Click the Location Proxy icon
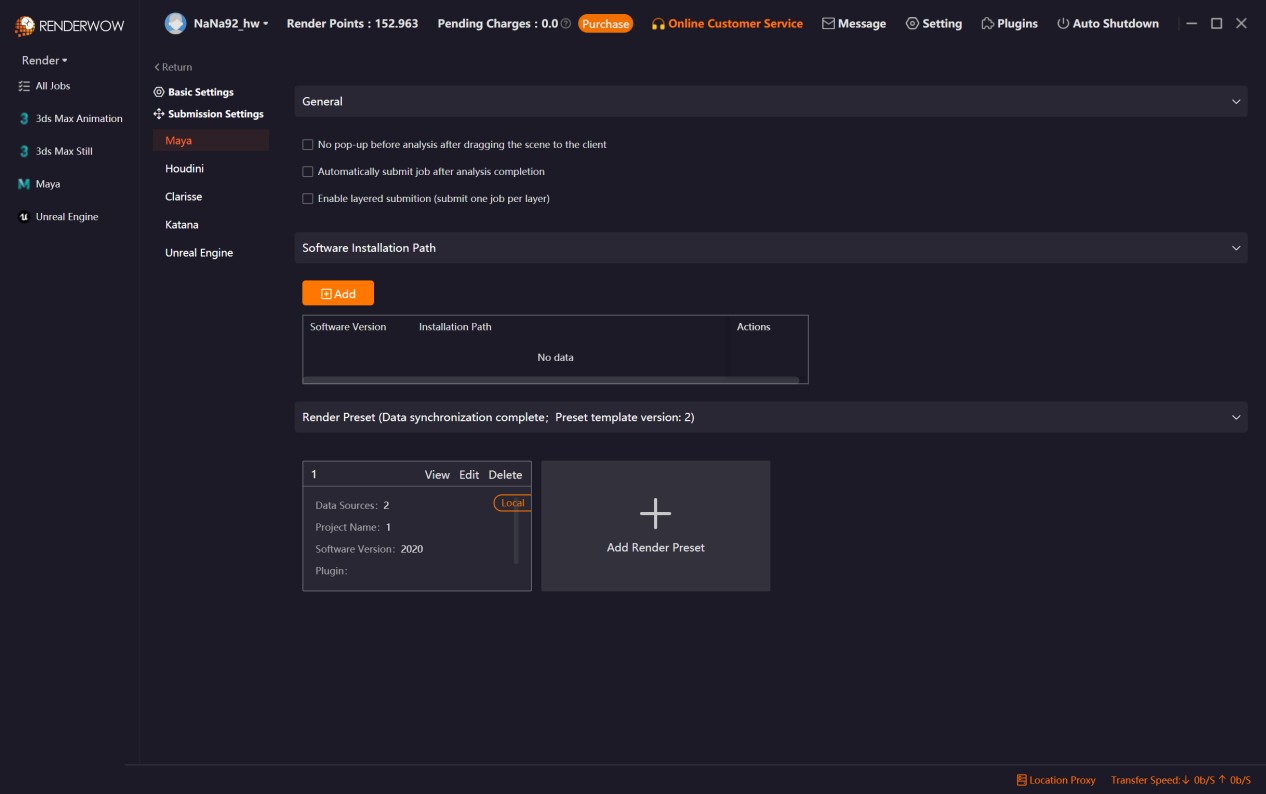Screen dimensions: 1266x794 1021,780
